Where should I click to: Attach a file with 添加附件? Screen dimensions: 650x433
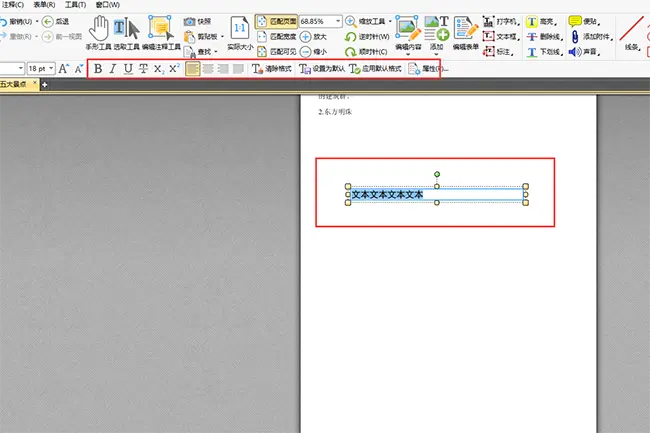[x=591, y=36]
